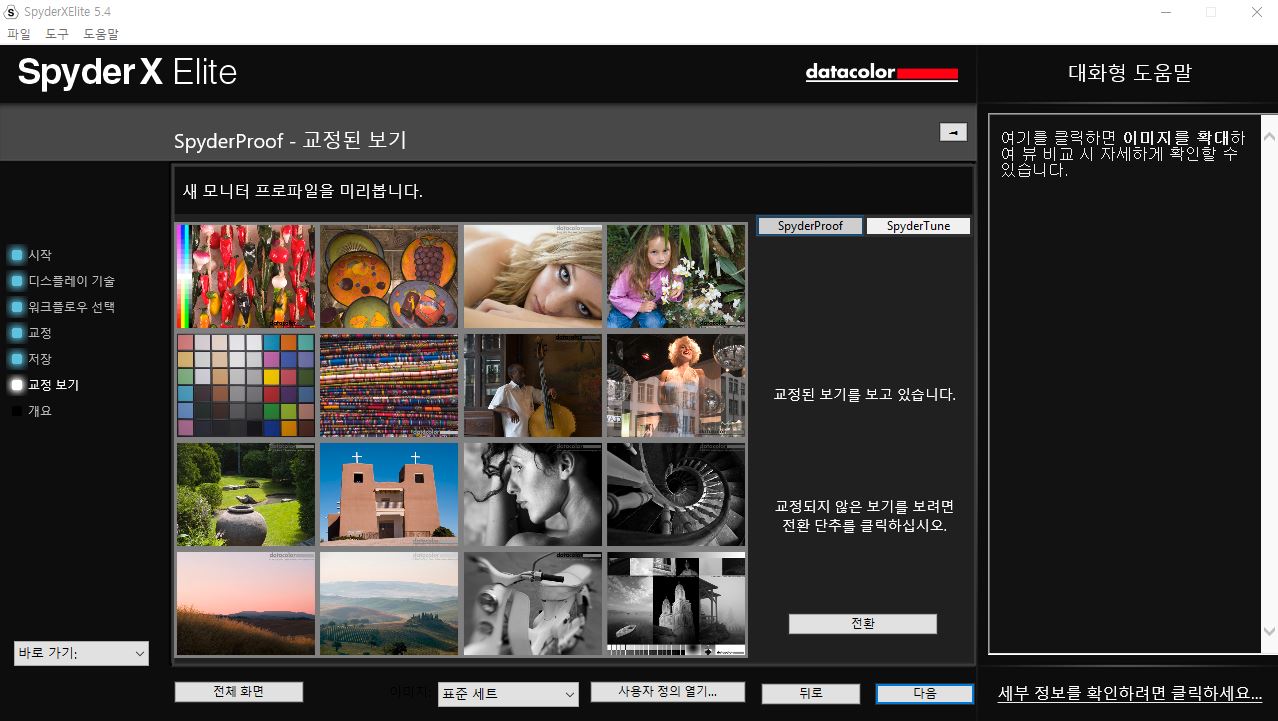Click the 교정 보기 step indicator icon
Image resolution: width=1278 pixels, height=721 pixels.
[x=17, y=385]
